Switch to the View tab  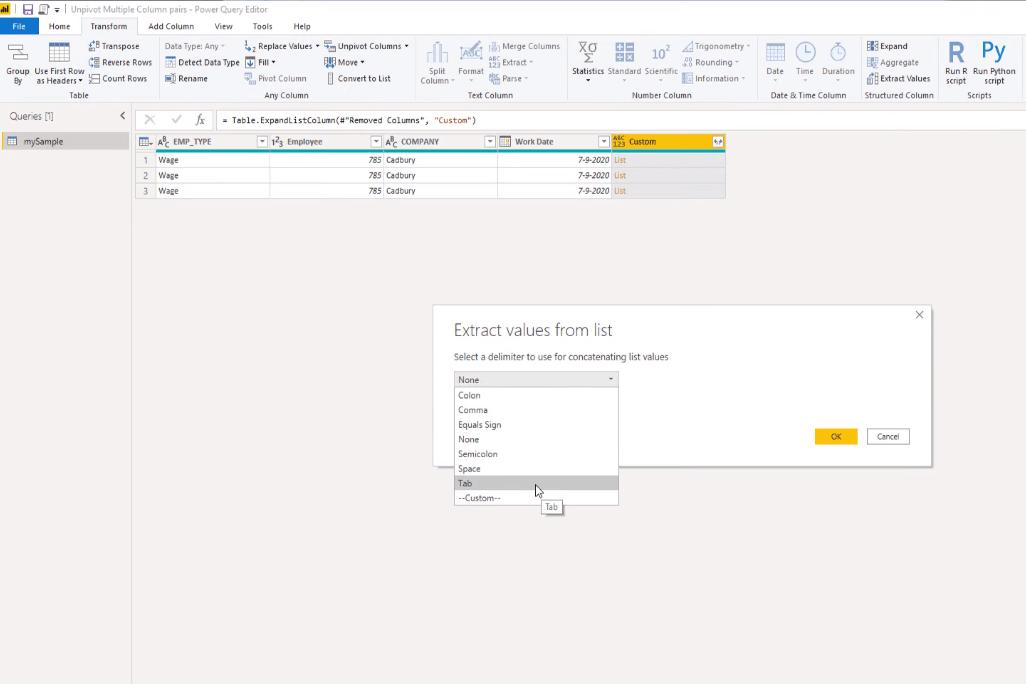click(x=223, y=26)
